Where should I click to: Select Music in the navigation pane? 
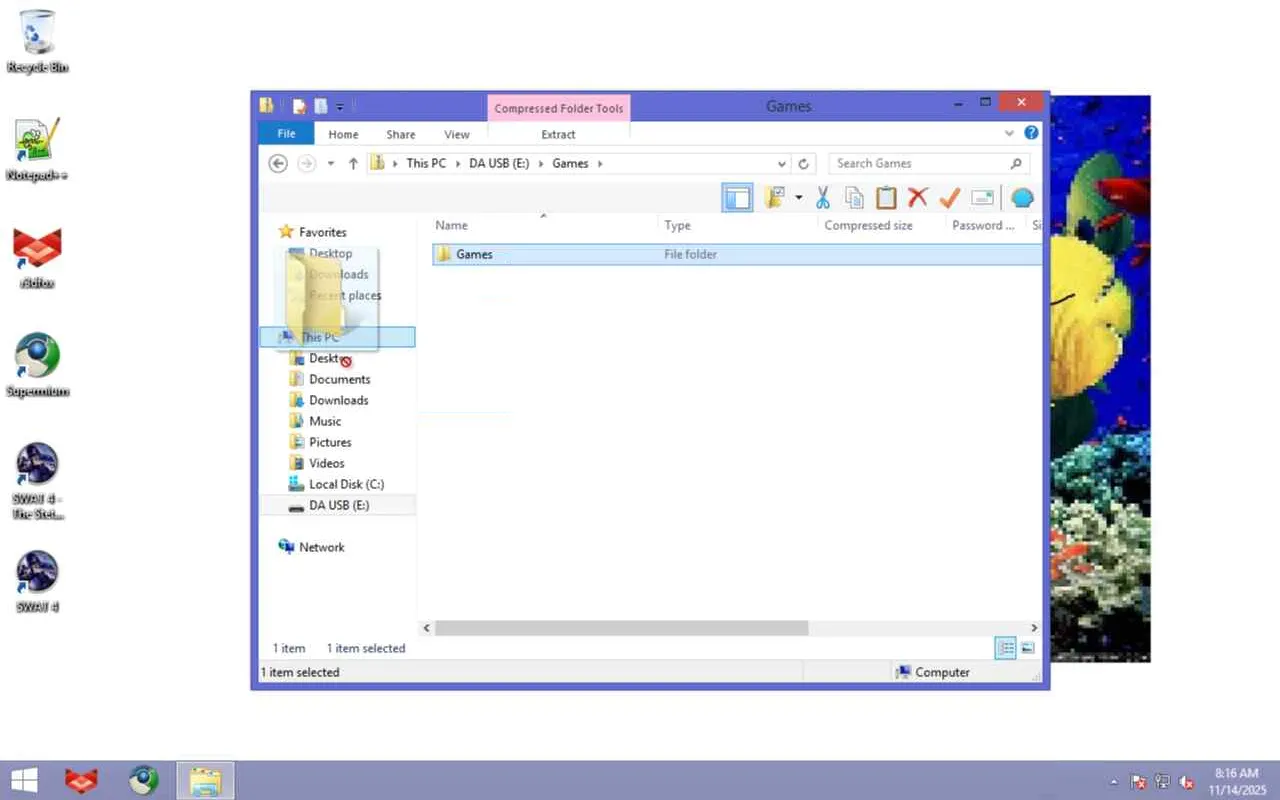pyautogui.click(x=325, y=421)
